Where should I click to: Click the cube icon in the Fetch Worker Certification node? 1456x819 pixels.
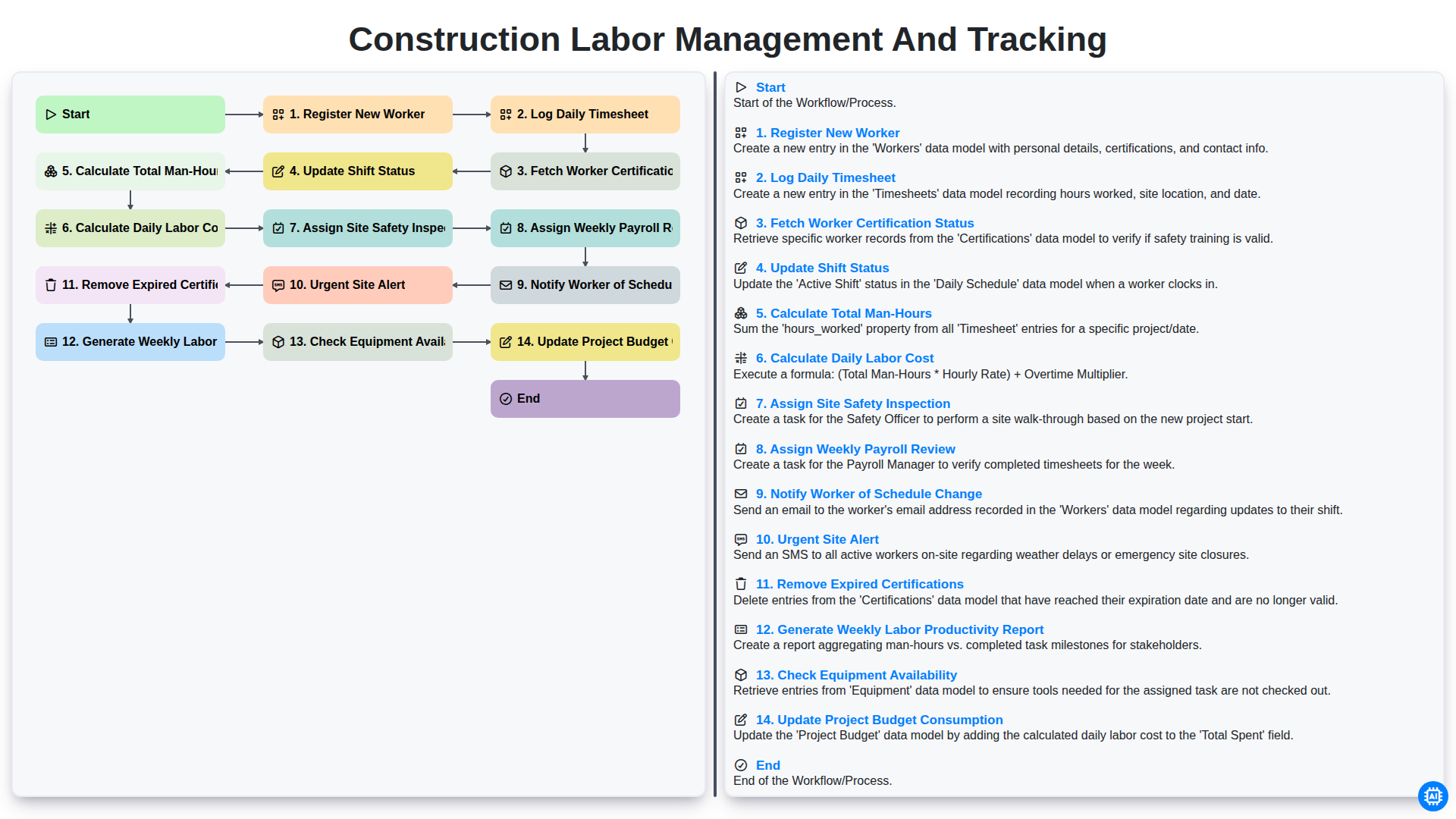point(506,171)
